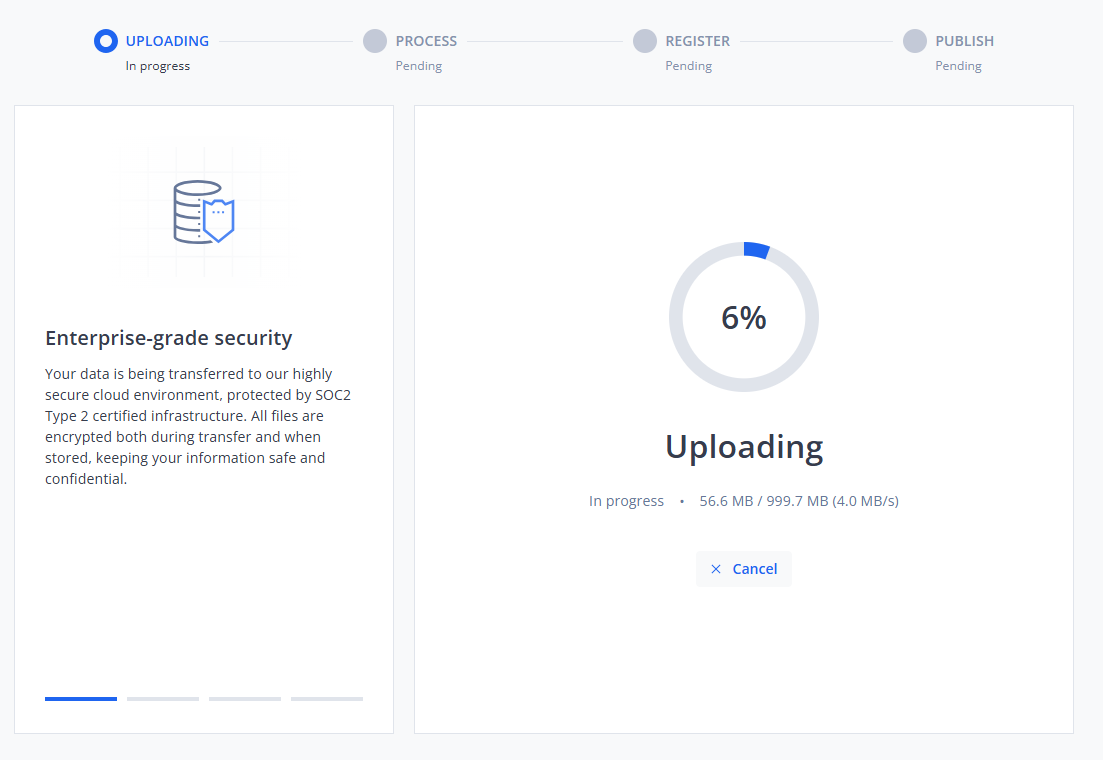Cancel the upload using the Cancel text
1103x760 pixels.
(x=754, y=569)
